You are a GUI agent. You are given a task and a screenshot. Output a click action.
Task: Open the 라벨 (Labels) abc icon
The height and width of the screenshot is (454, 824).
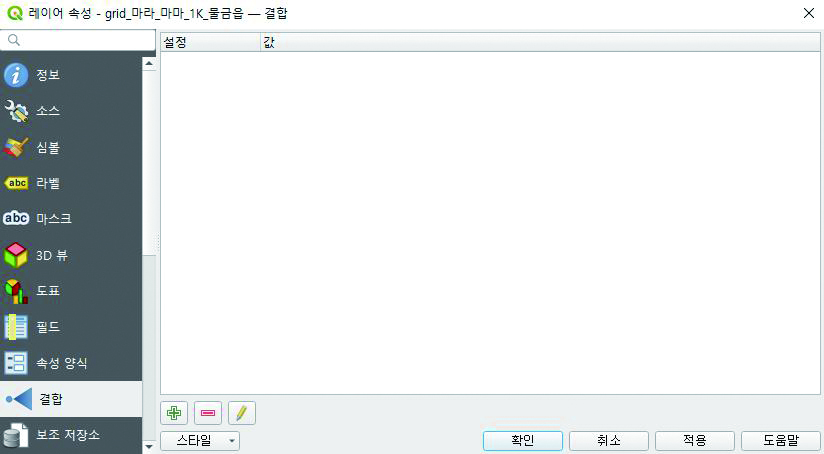click(x=17, y=183)
